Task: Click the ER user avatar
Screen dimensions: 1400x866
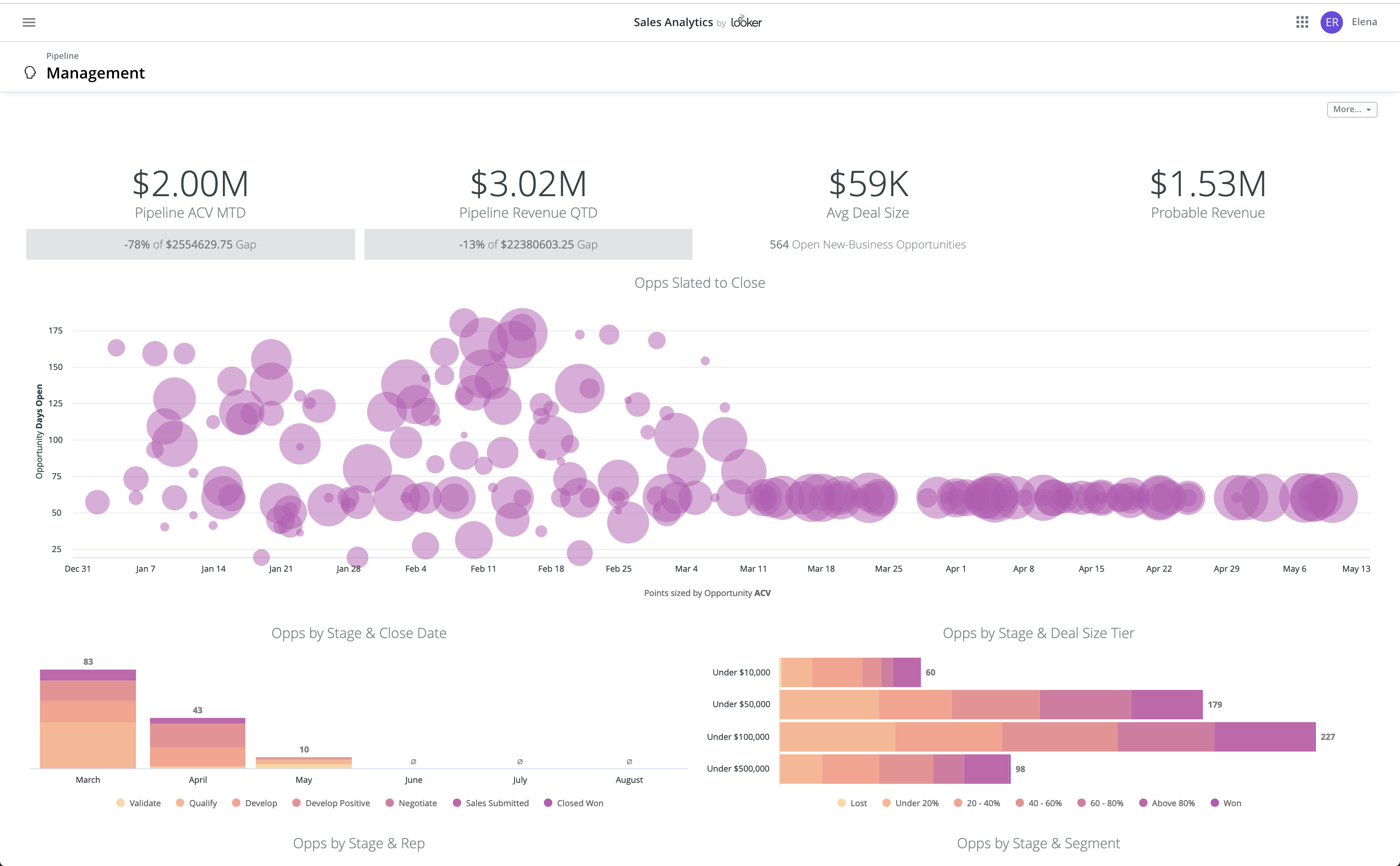Action: [1331, 22]
